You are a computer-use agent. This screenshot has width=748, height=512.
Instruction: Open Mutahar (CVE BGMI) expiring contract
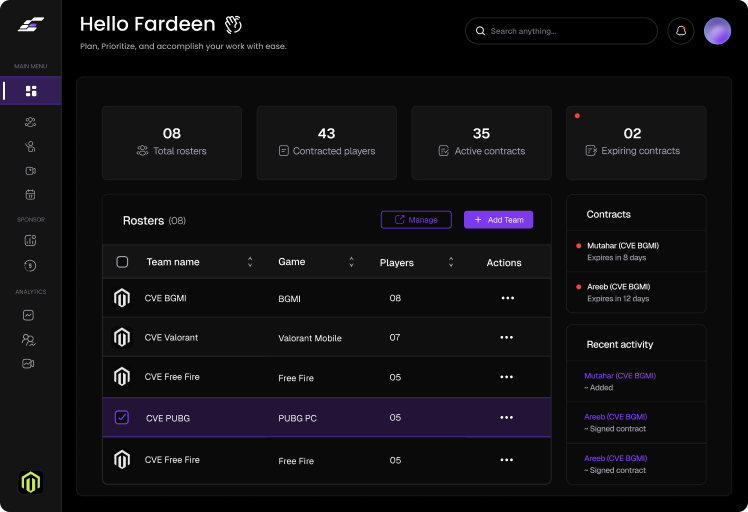[636, 251]
